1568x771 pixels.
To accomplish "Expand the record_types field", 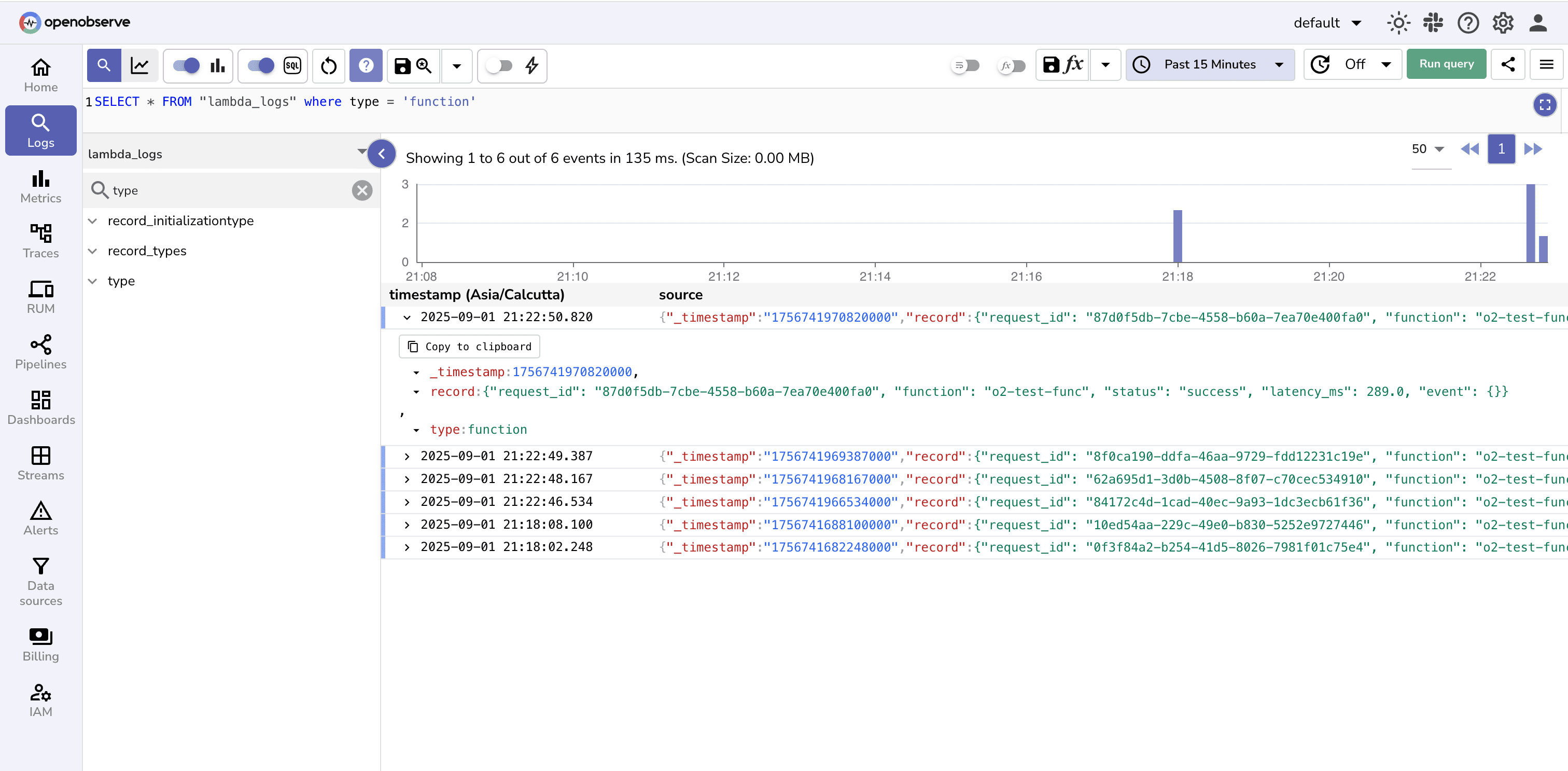I will [x=92, y=250].
